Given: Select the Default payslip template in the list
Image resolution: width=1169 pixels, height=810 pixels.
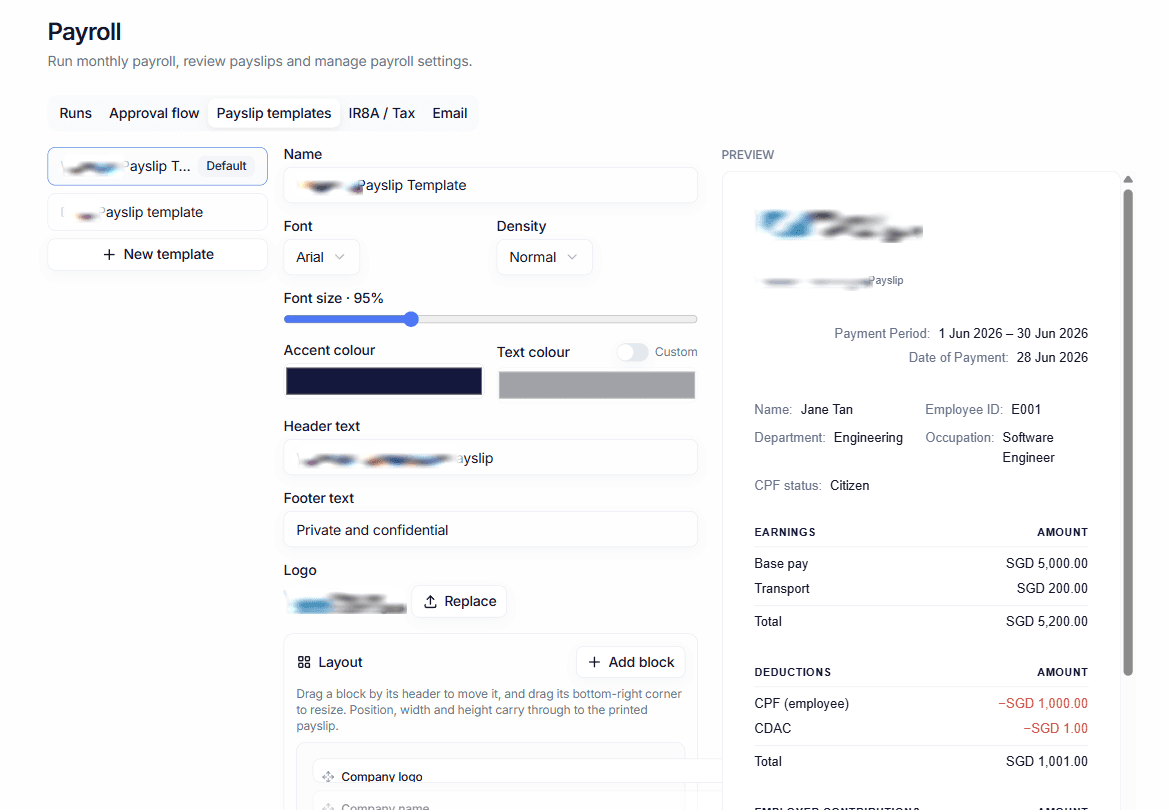Looking at the screenshot, I should (x=157, y=166).
